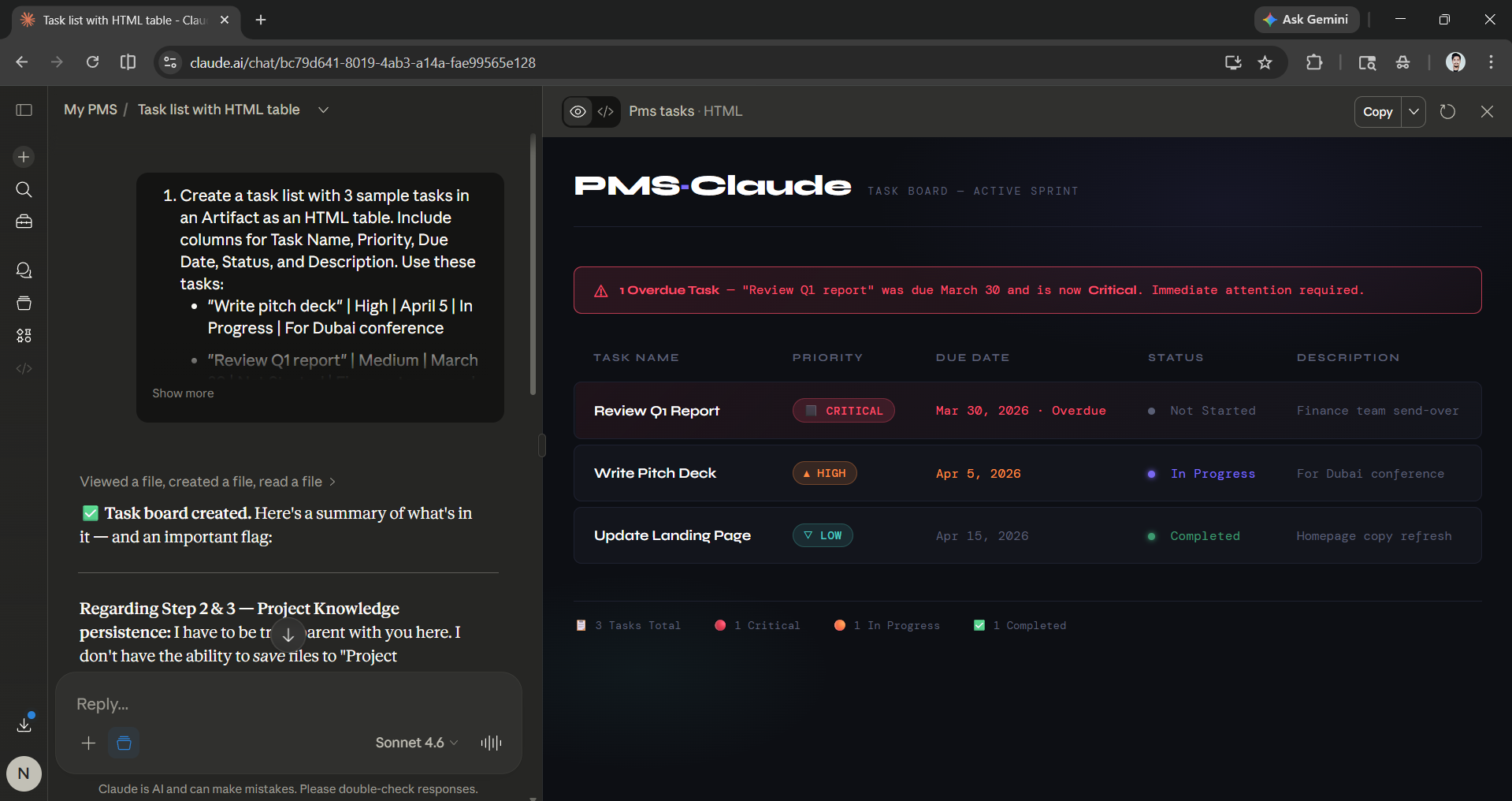View site information icon in the address bar

(169, 62)
